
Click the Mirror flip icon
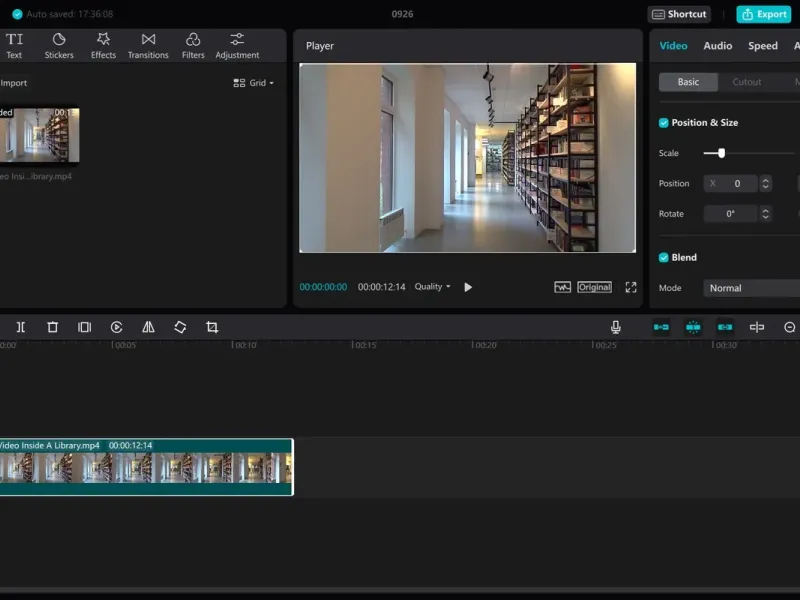[x=148, y=327]
